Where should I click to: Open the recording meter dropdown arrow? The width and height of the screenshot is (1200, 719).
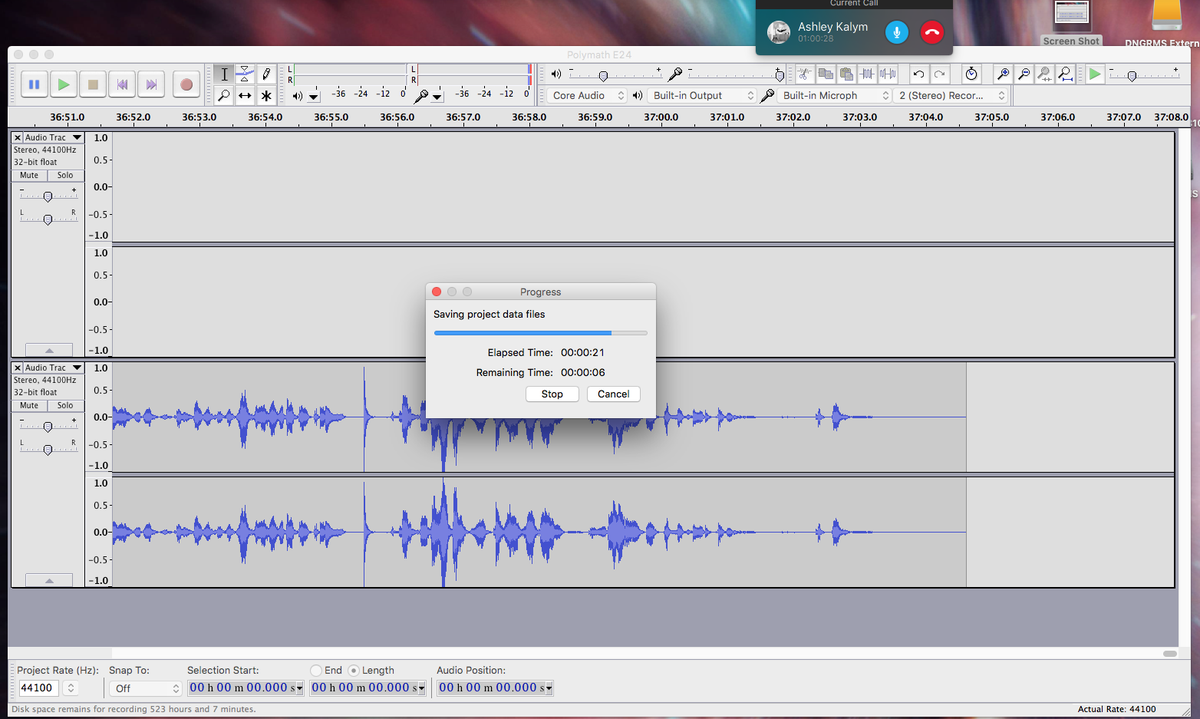click(437, 97)
